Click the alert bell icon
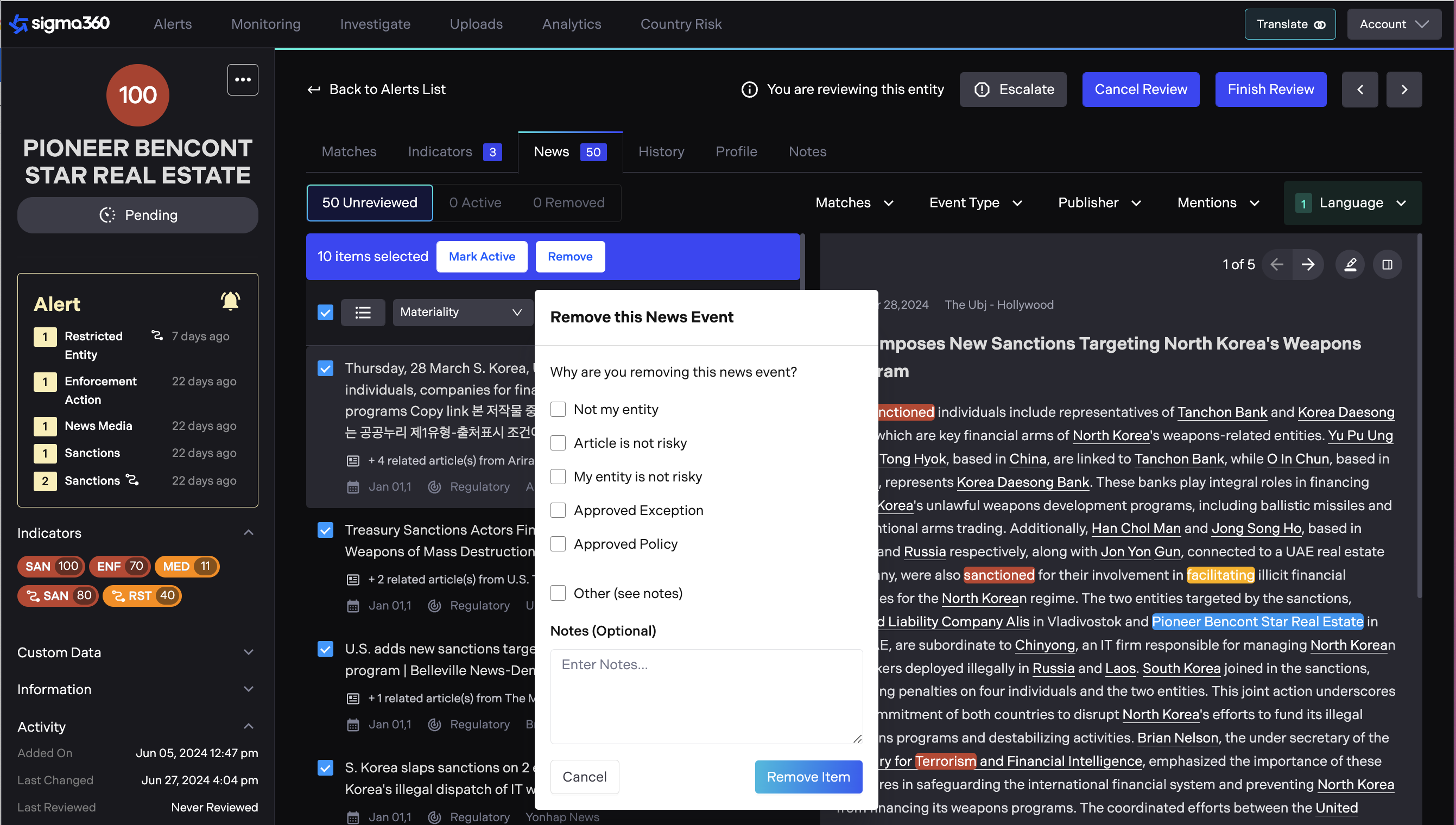This screenshot has height=825, width=1456. 230,301
